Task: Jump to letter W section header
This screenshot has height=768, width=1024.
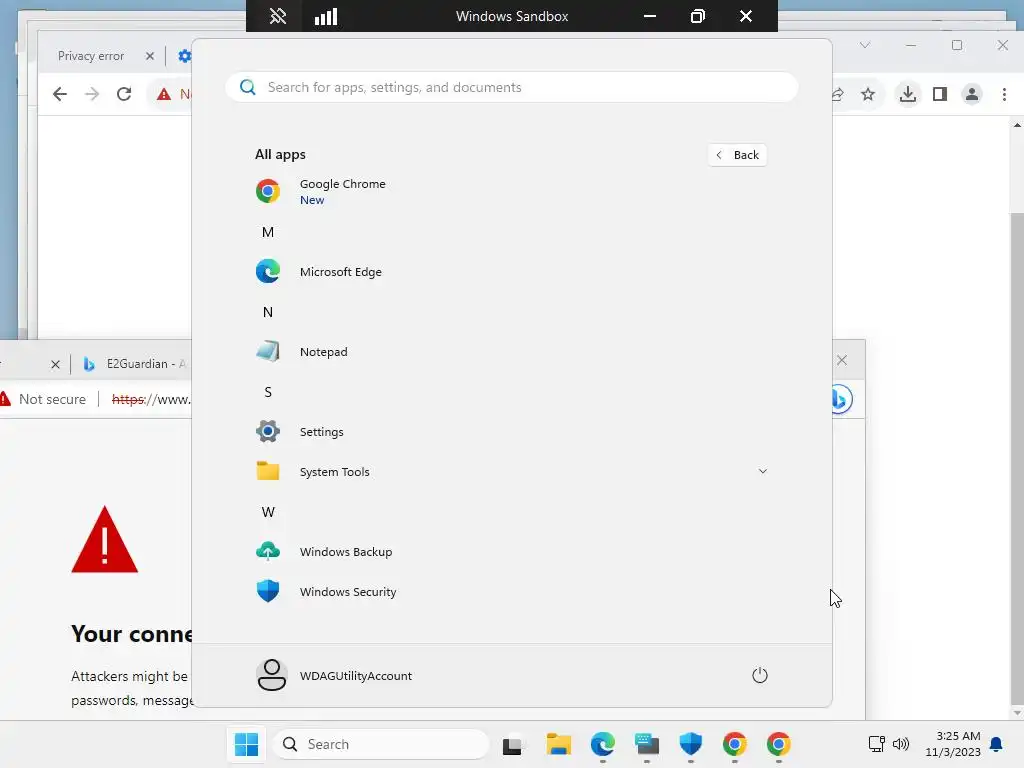Action: 268,512
